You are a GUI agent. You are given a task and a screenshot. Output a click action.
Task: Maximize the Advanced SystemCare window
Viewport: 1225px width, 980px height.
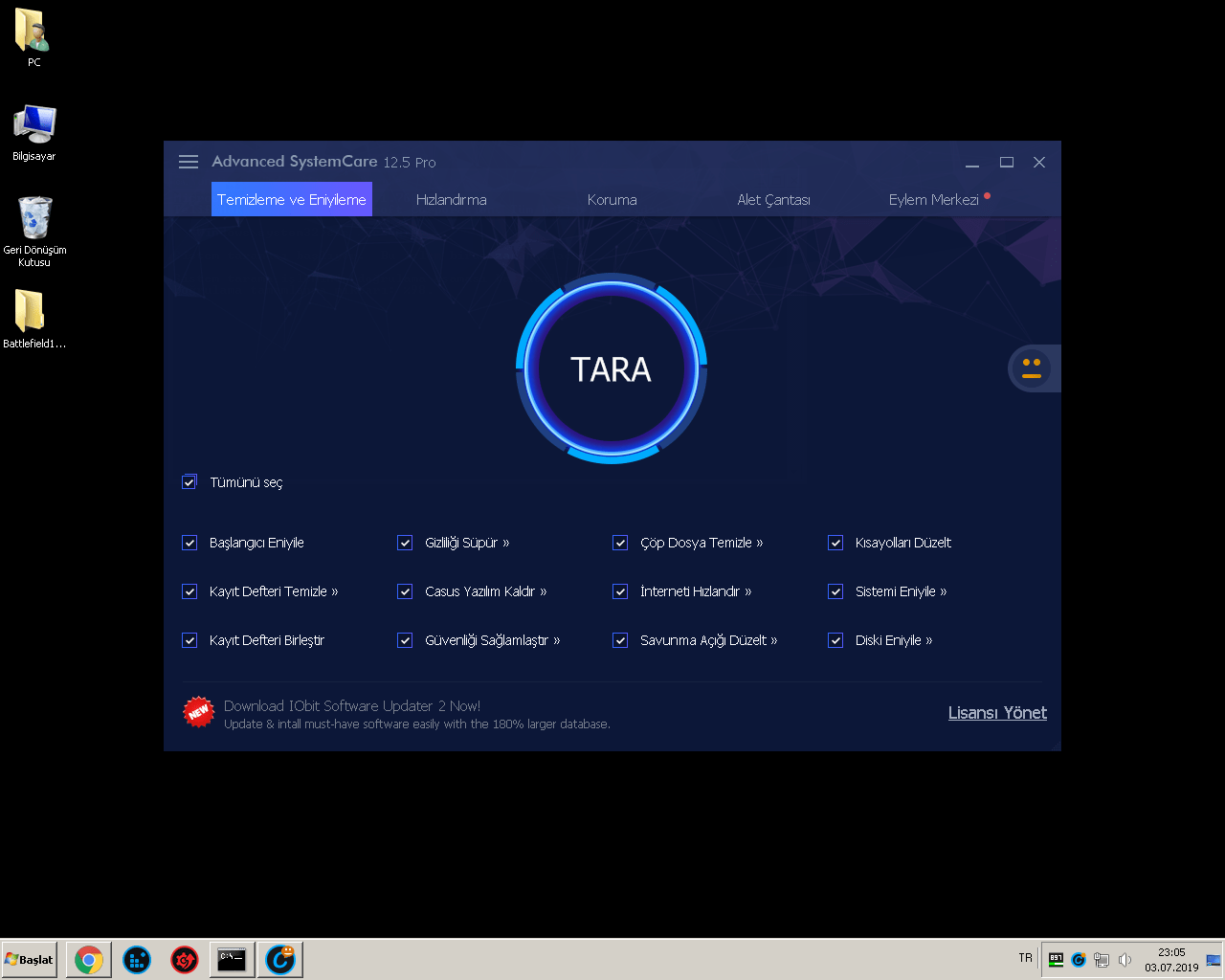tap(1007, 163)
